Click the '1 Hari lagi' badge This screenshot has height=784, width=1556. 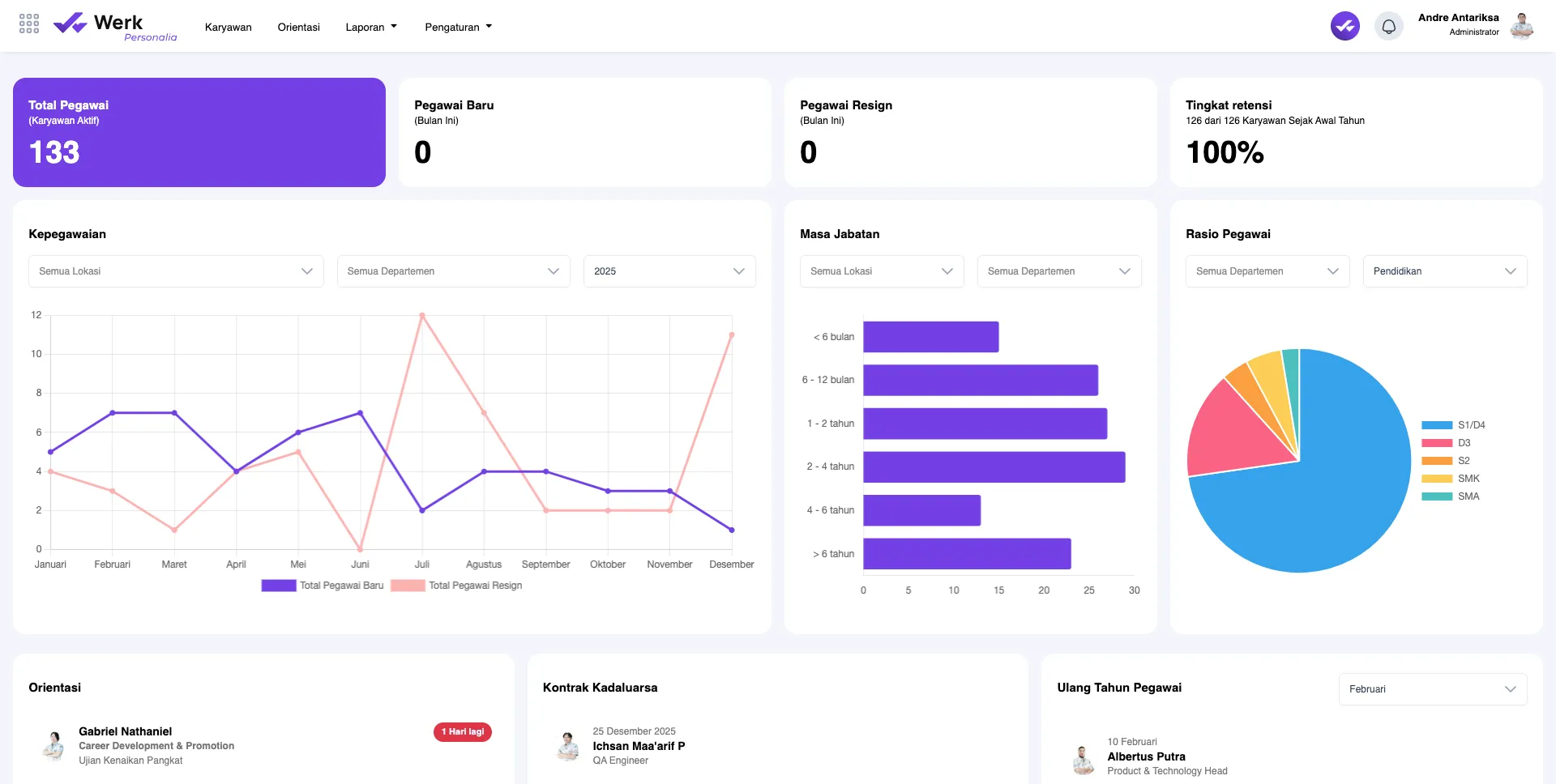[x=463, y=731]
